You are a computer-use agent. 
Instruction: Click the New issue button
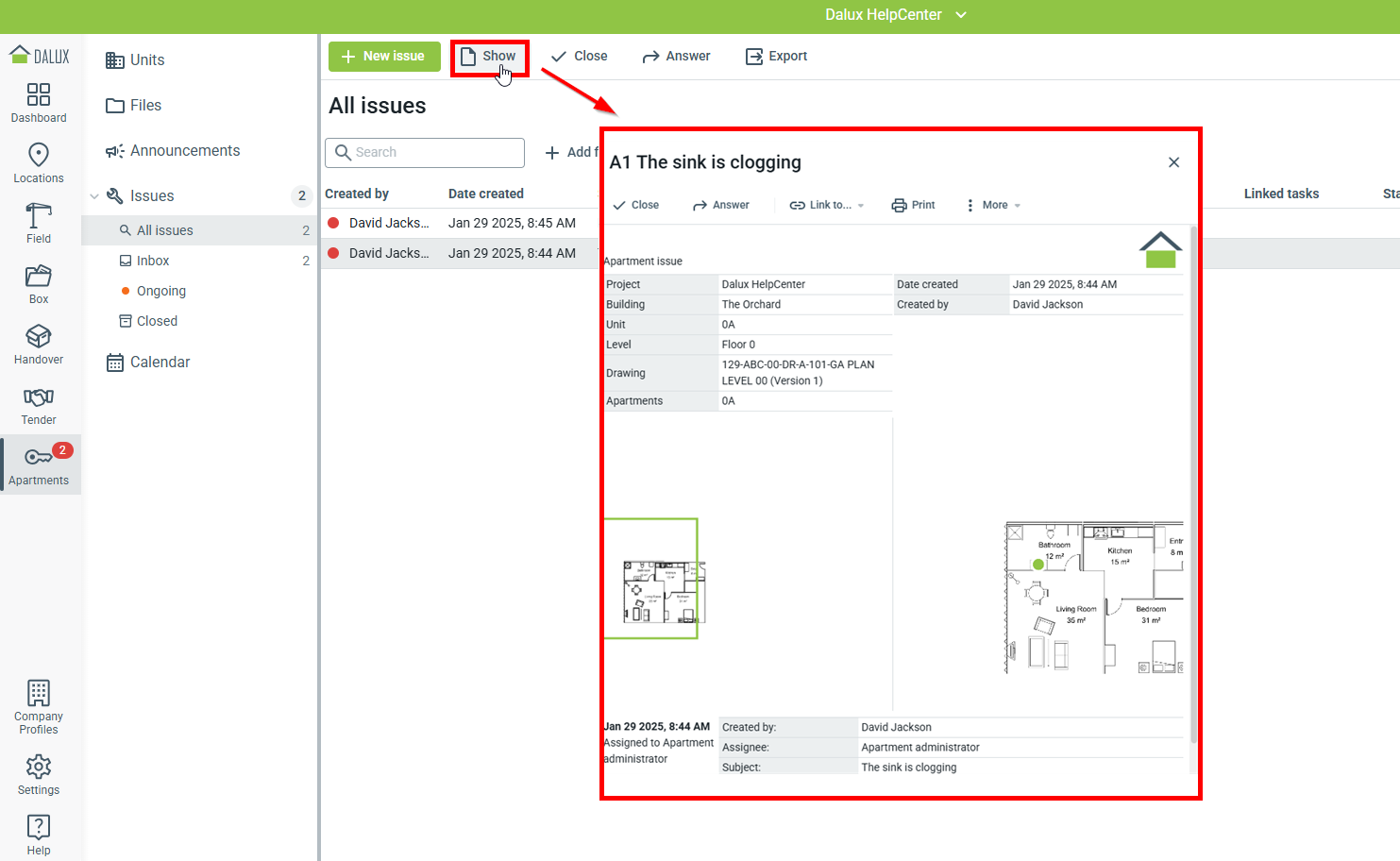[x=384, y=57]
